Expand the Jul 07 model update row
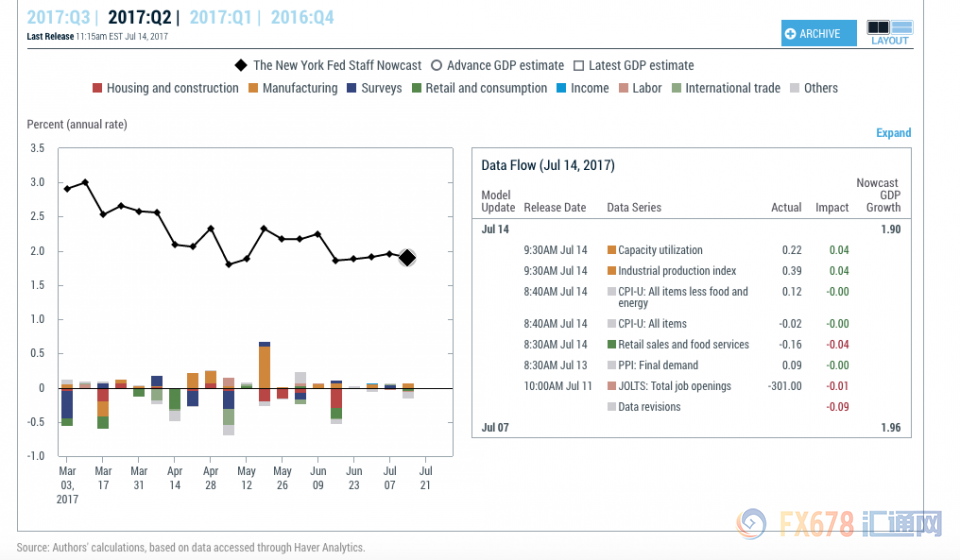The width and height of the screenshot is (960, 560). coord(691,427)
